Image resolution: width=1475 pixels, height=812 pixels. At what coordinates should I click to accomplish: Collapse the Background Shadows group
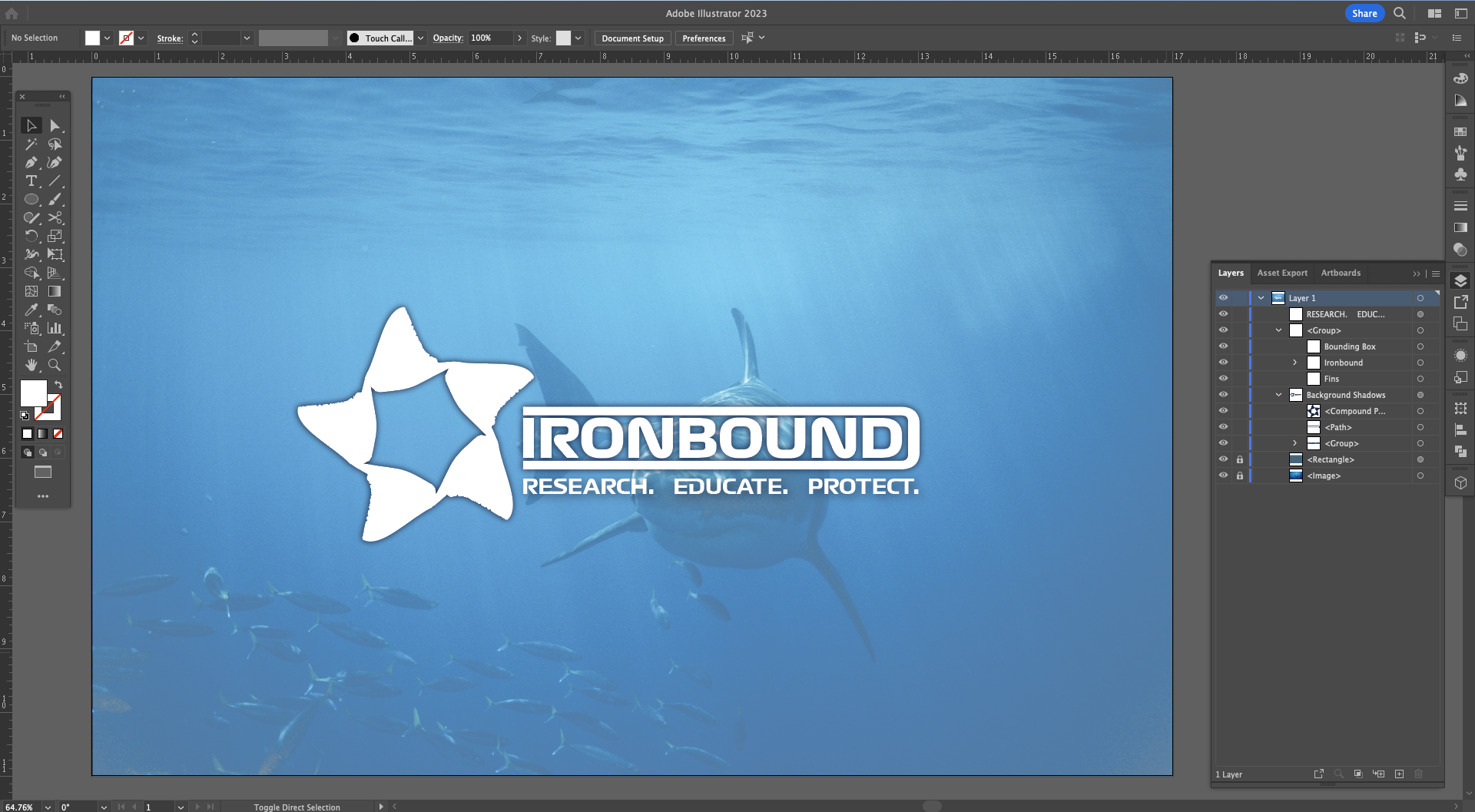click(x=1278, y=395)
